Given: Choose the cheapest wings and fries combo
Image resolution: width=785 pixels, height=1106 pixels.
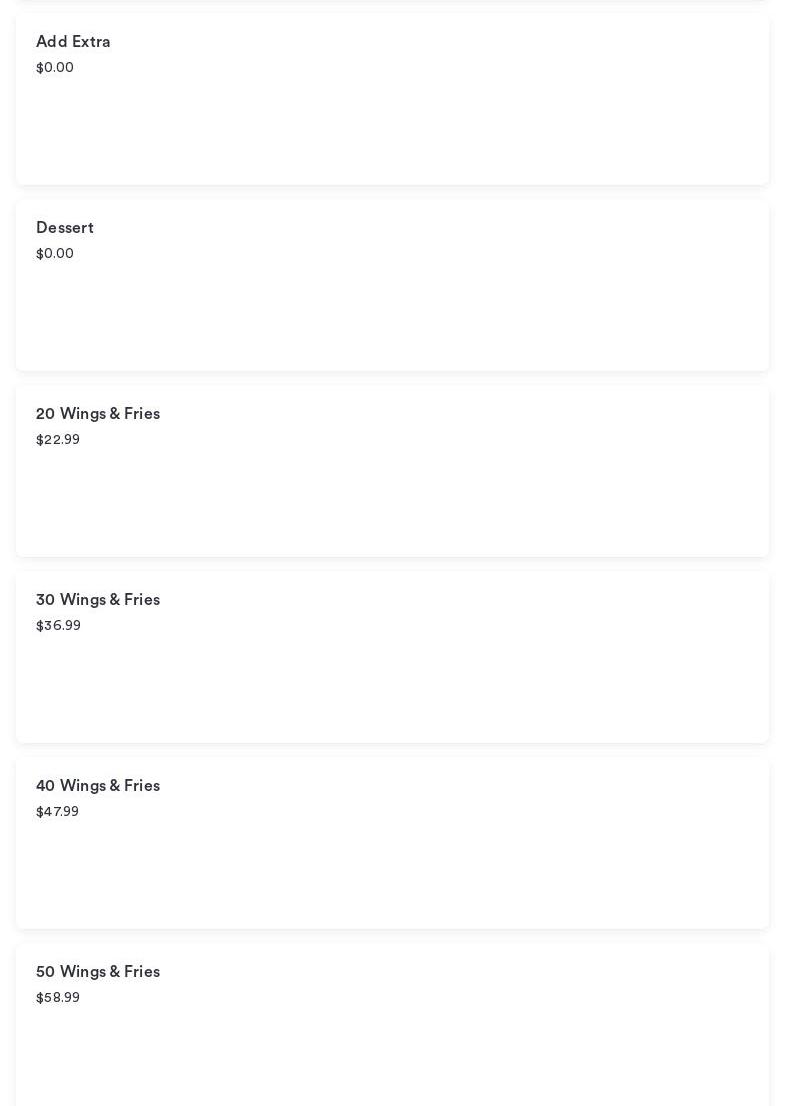Looking at the screenshot, I should pos(392,470).
